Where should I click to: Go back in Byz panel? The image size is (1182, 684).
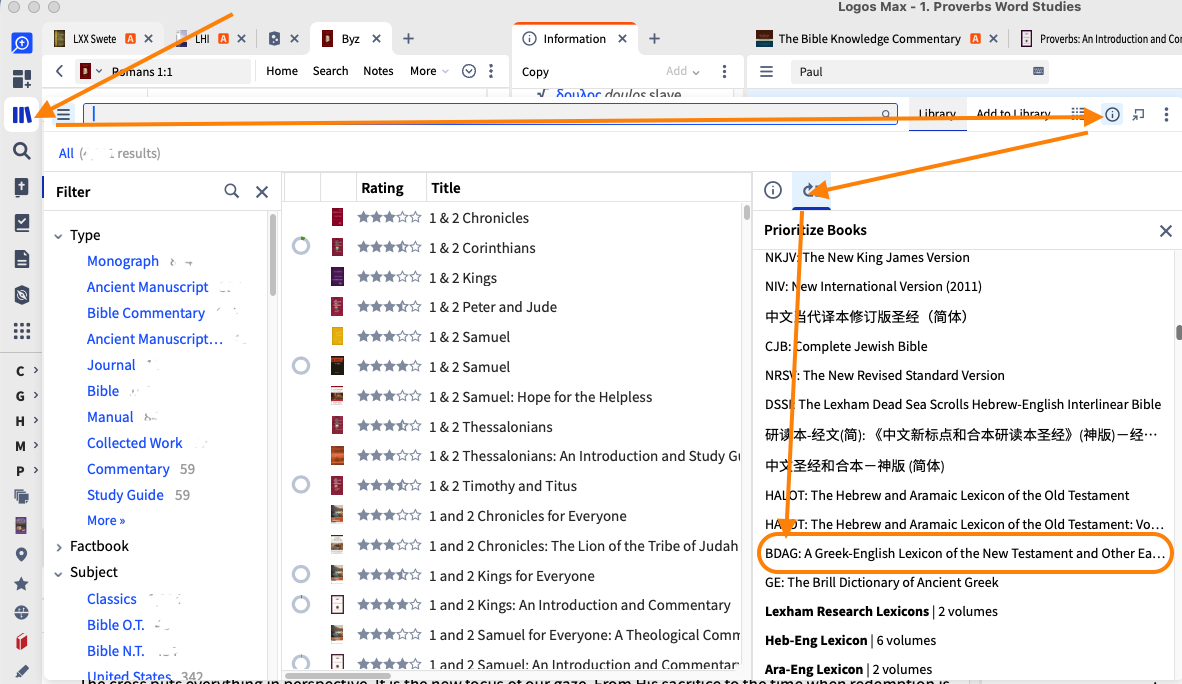[60, 71]
